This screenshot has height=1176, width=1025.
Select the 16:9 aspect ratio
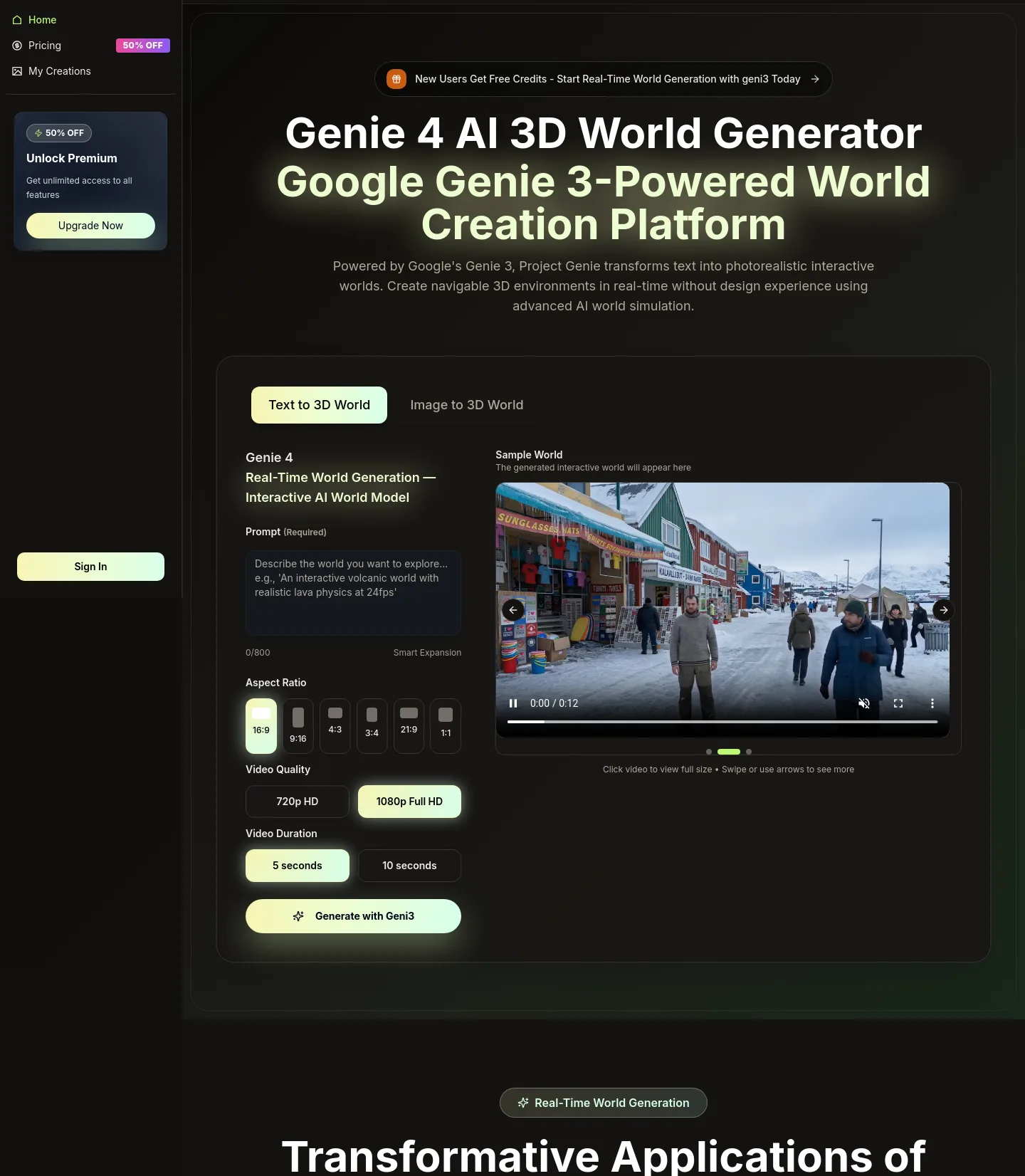point(261,726)
